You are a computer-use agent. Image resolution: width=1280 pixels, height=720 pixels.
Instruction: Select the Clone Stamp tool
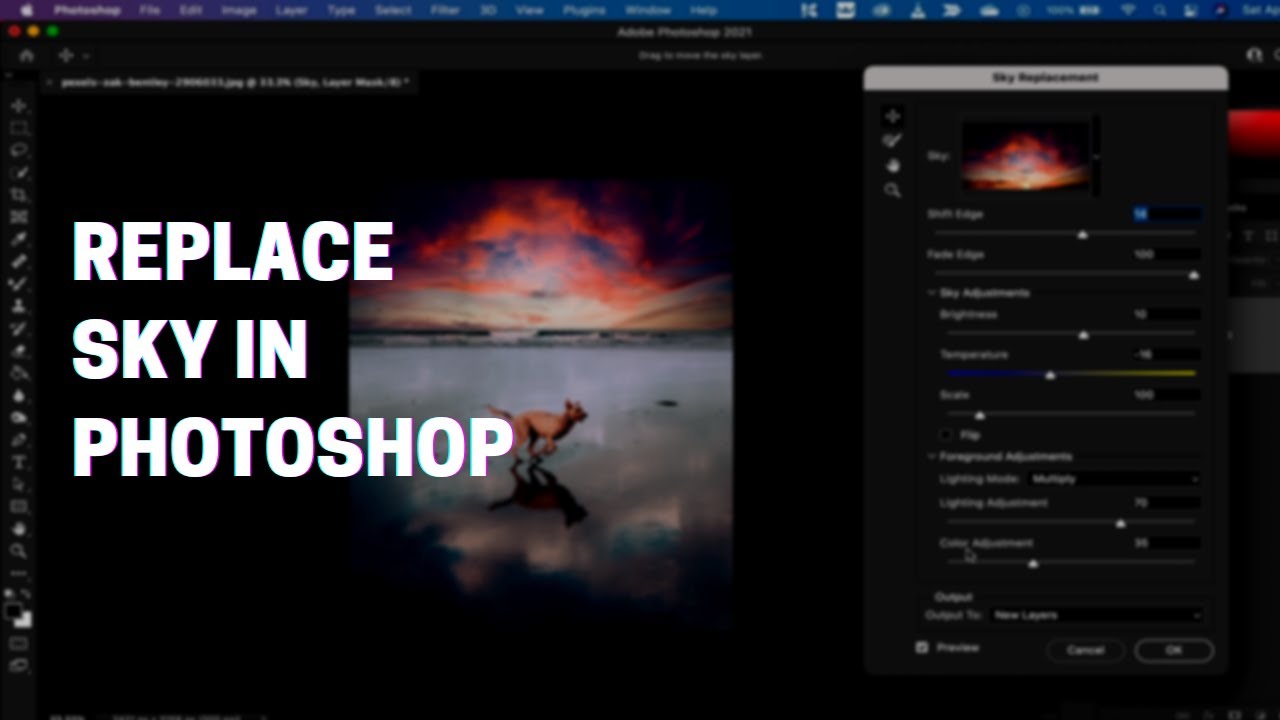(x=19, y=306)
